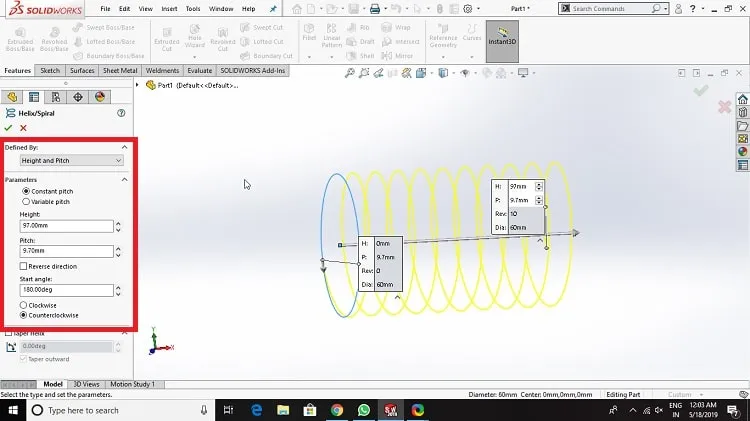Select Clockwise radio button
This screenshot has width=750, height=421.
pos(23,305)
